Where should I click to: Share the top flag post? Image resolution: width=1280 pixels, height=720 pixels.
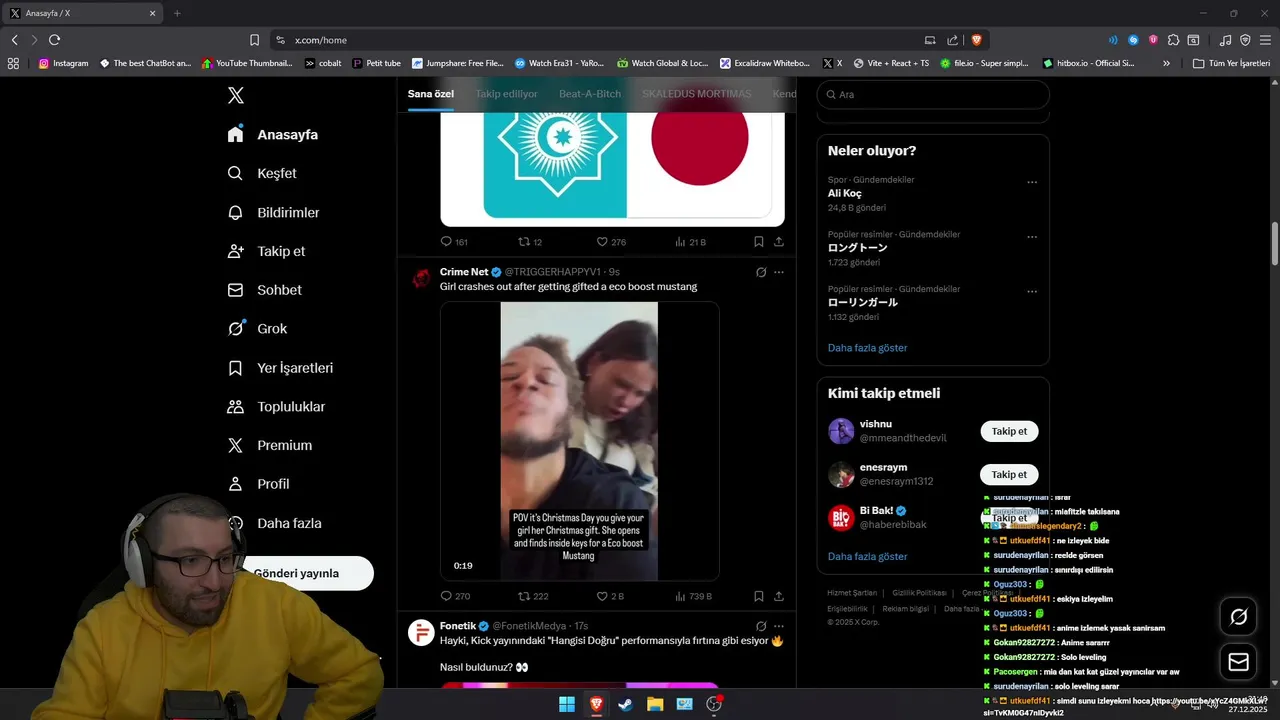tap(779, 242)
